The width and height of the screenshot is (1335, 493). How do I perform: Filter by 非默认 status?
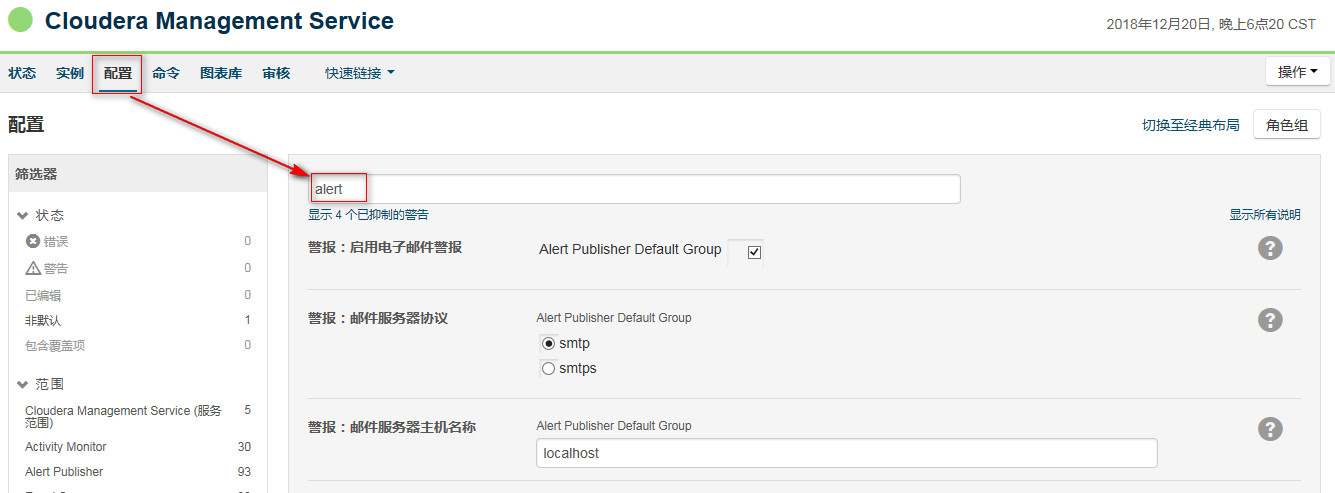(43, 320)
